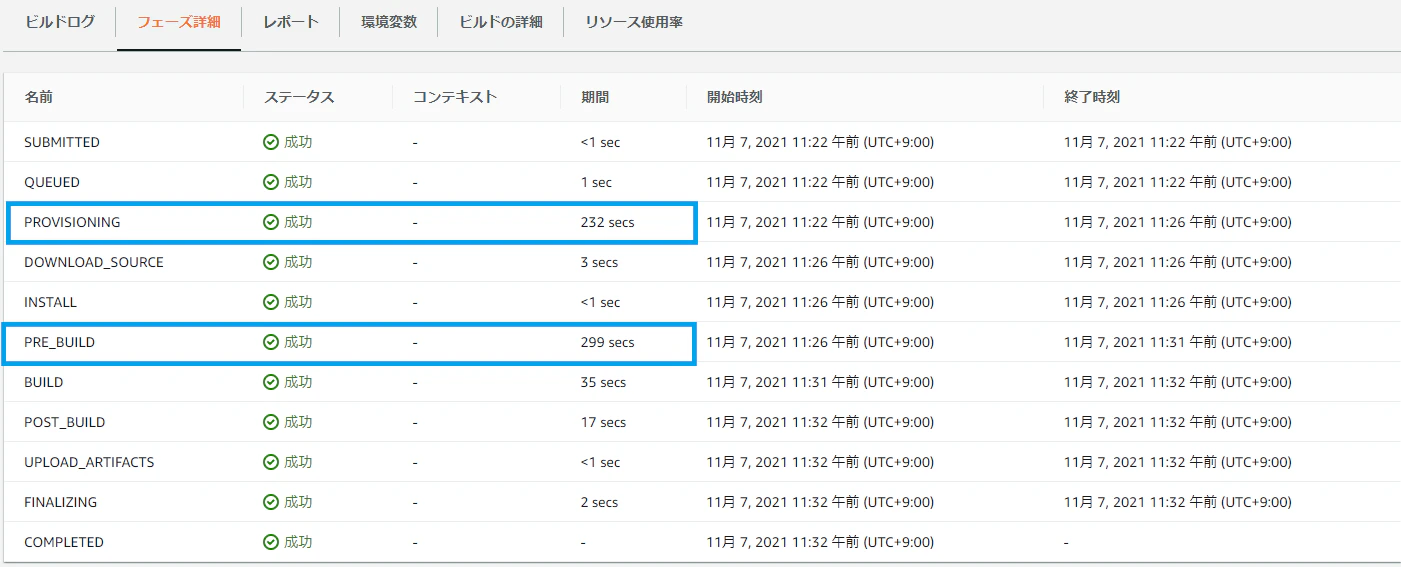The height and width of the screenshot is (567, 1401).
Task: Click the コンテキスト column header
Action: (455, 97)
